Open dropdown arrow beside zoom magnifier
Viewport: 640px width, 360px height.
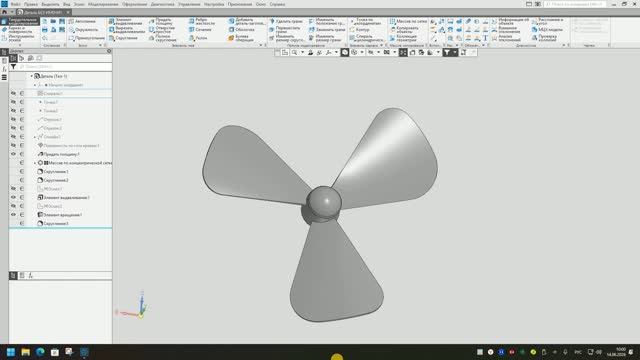click(302, 53)
